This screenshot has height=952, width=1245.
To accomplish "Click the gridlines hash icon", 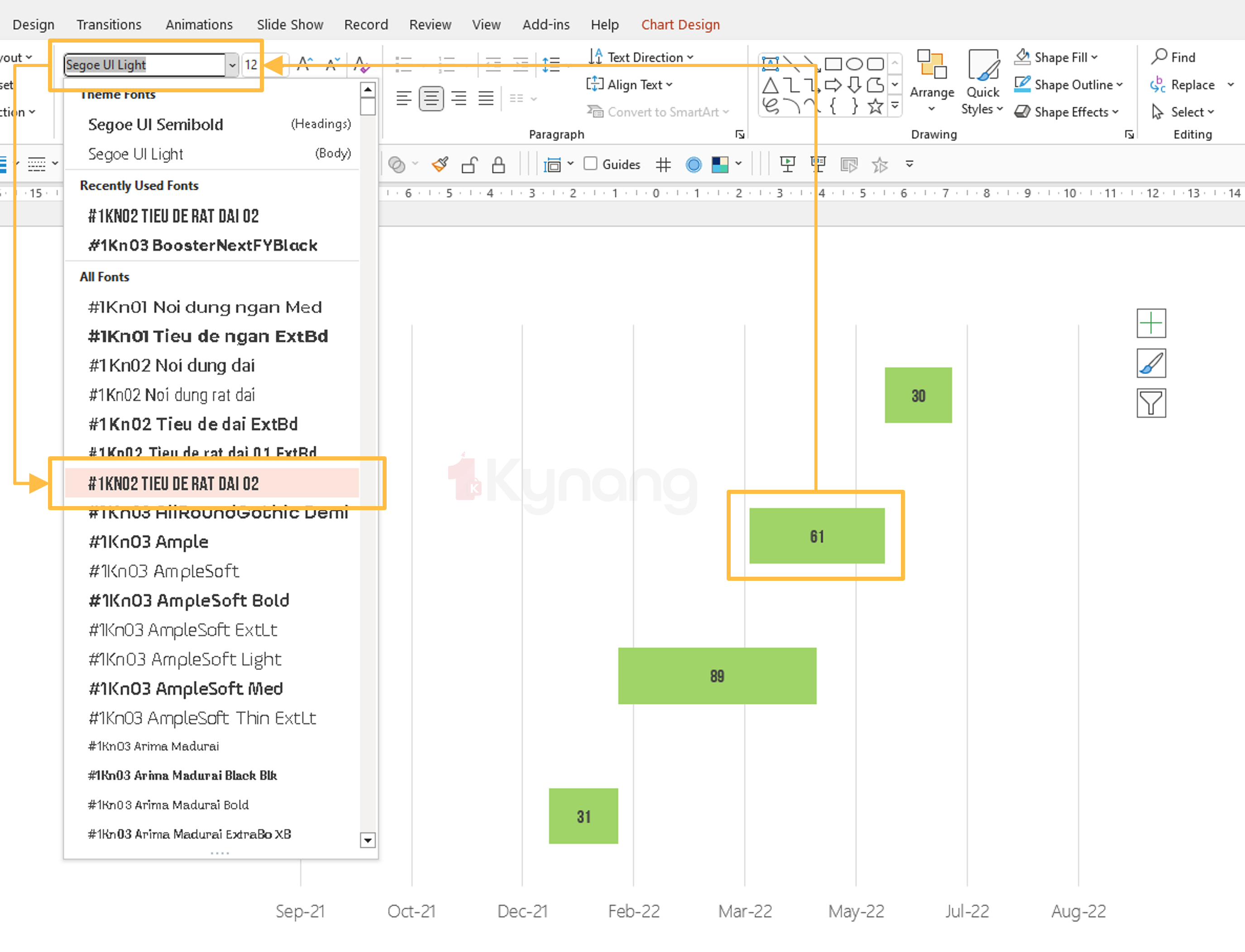I will (x=663, y=164).
